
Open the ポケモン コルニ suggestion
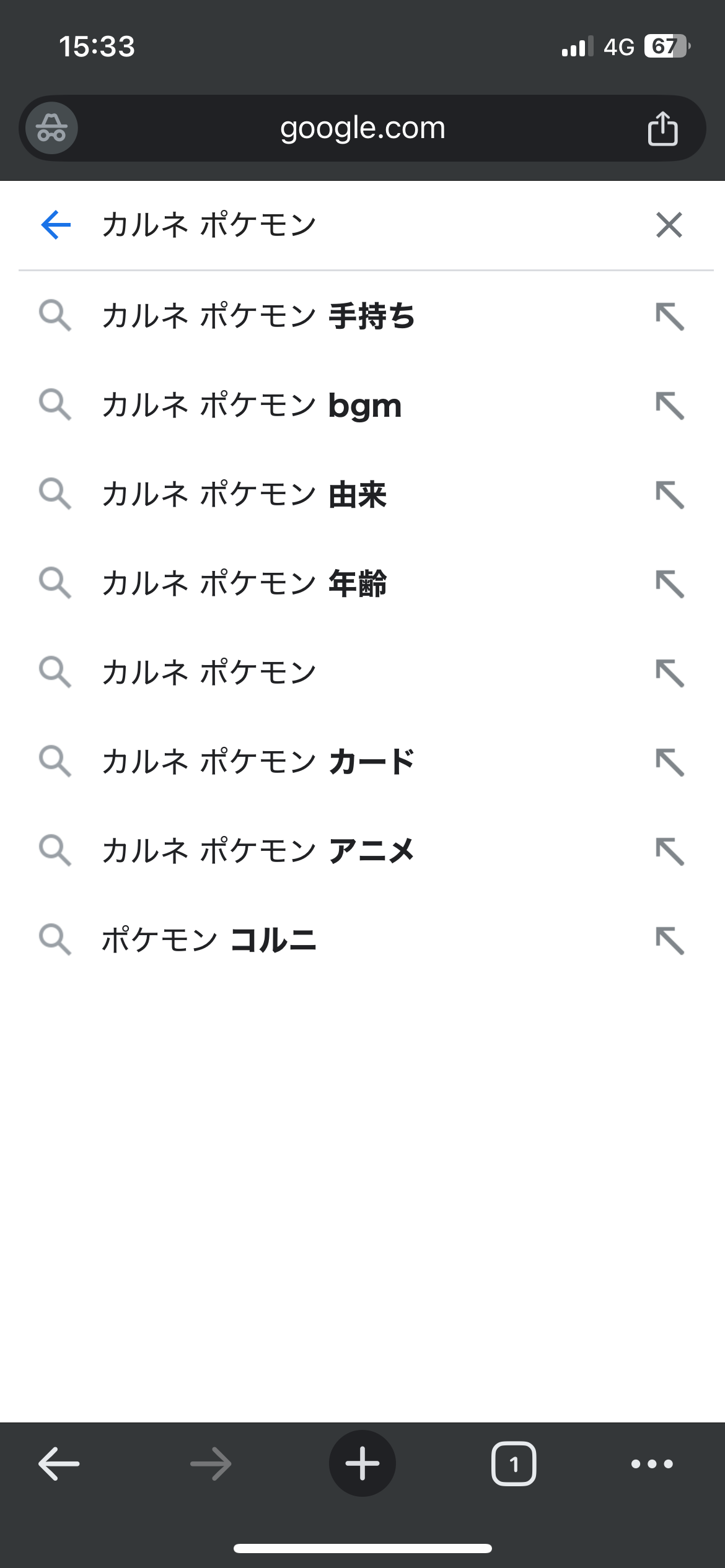pyautogui.click(x=209, y=939)
